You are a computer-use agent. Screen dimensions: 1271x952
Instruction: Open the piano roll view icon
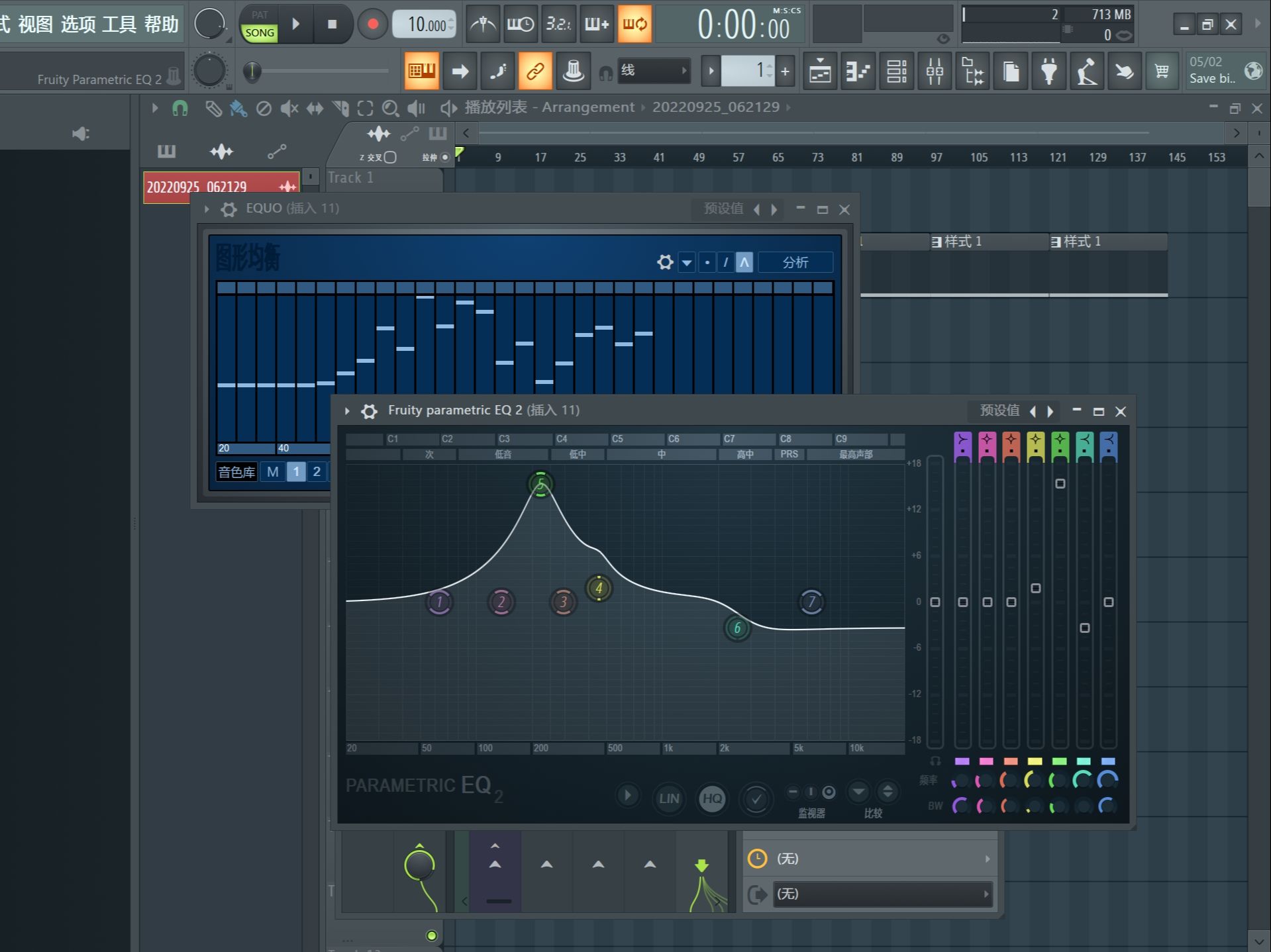[x=858, y=71]
